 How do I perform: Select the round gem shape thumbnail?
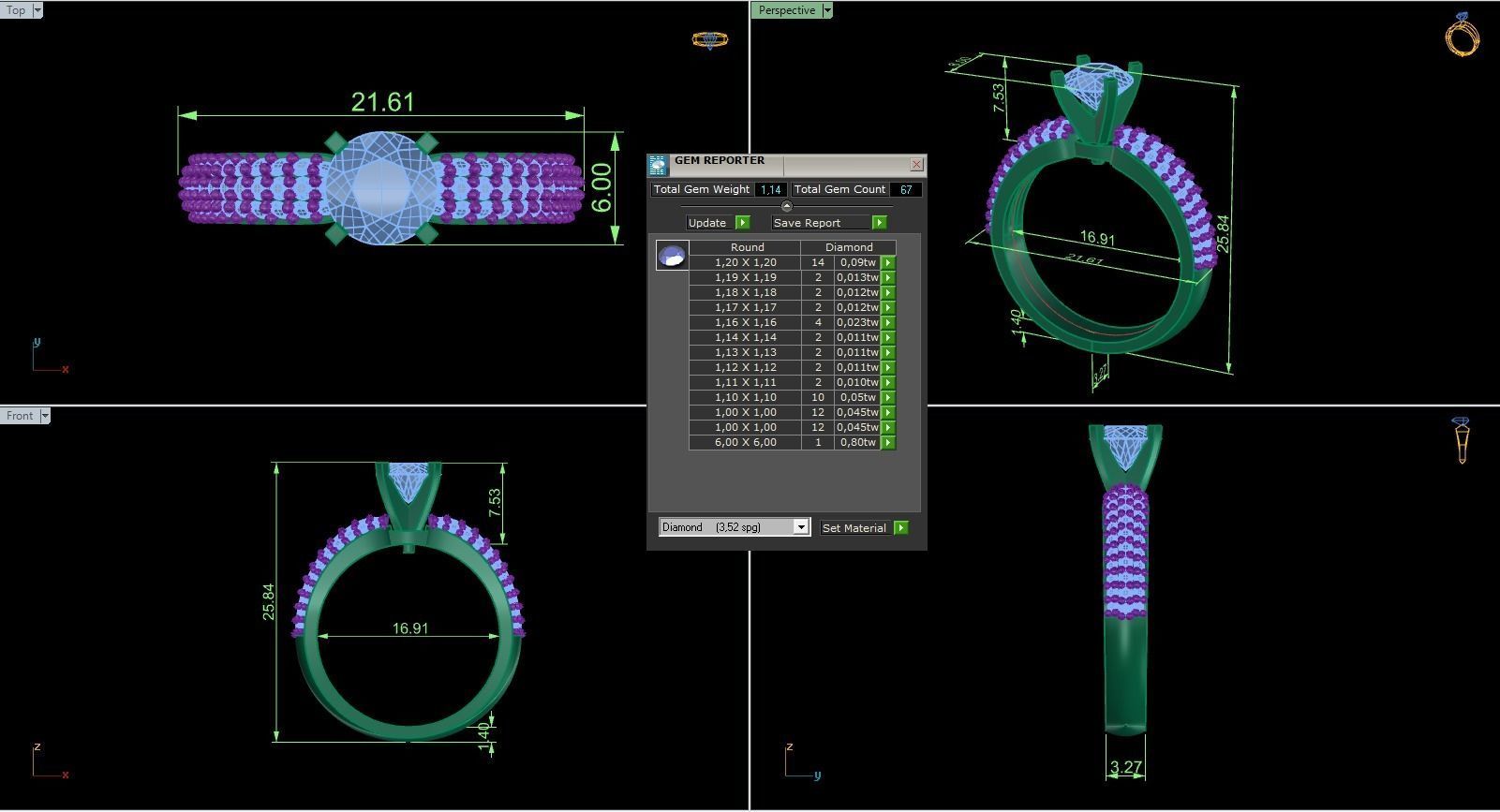(x=672, y=255)
